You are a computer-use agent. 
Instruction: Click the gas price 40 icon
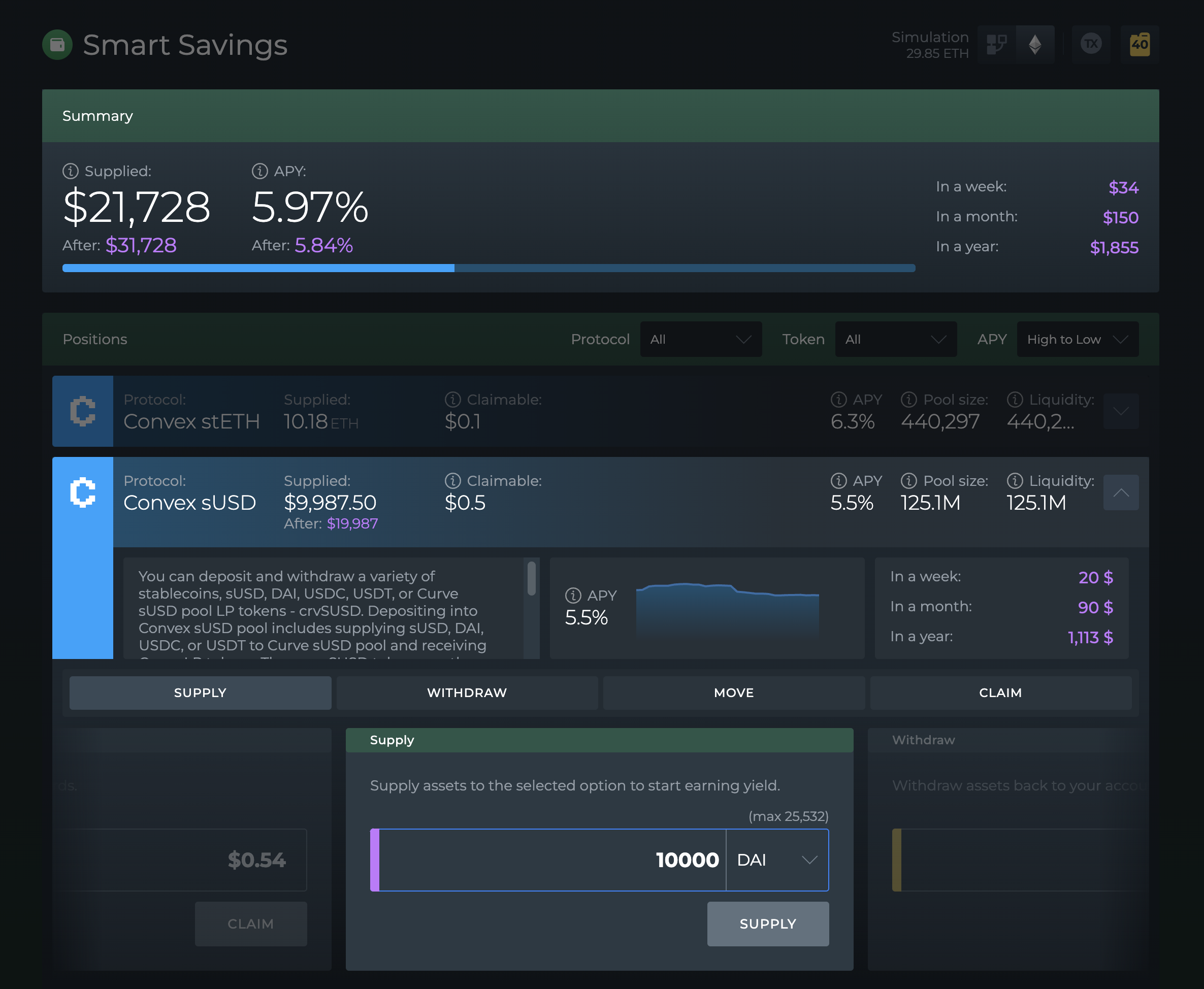click(x=1140, y=44)
